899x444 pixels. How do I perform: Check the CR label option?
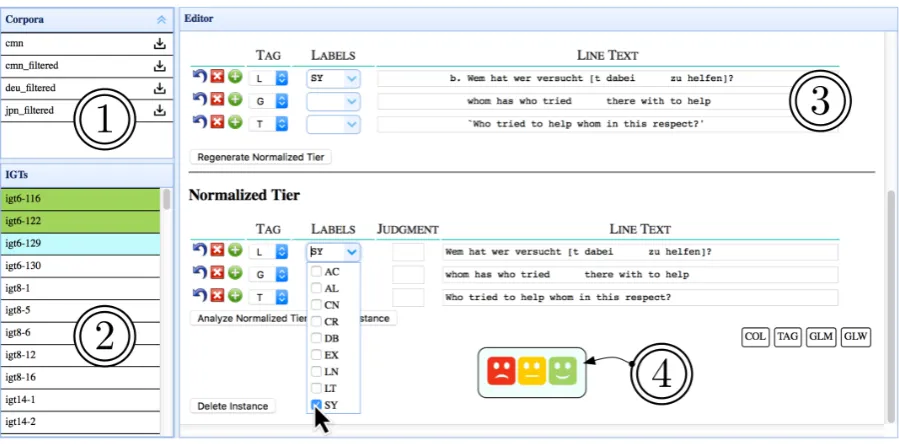316,322
